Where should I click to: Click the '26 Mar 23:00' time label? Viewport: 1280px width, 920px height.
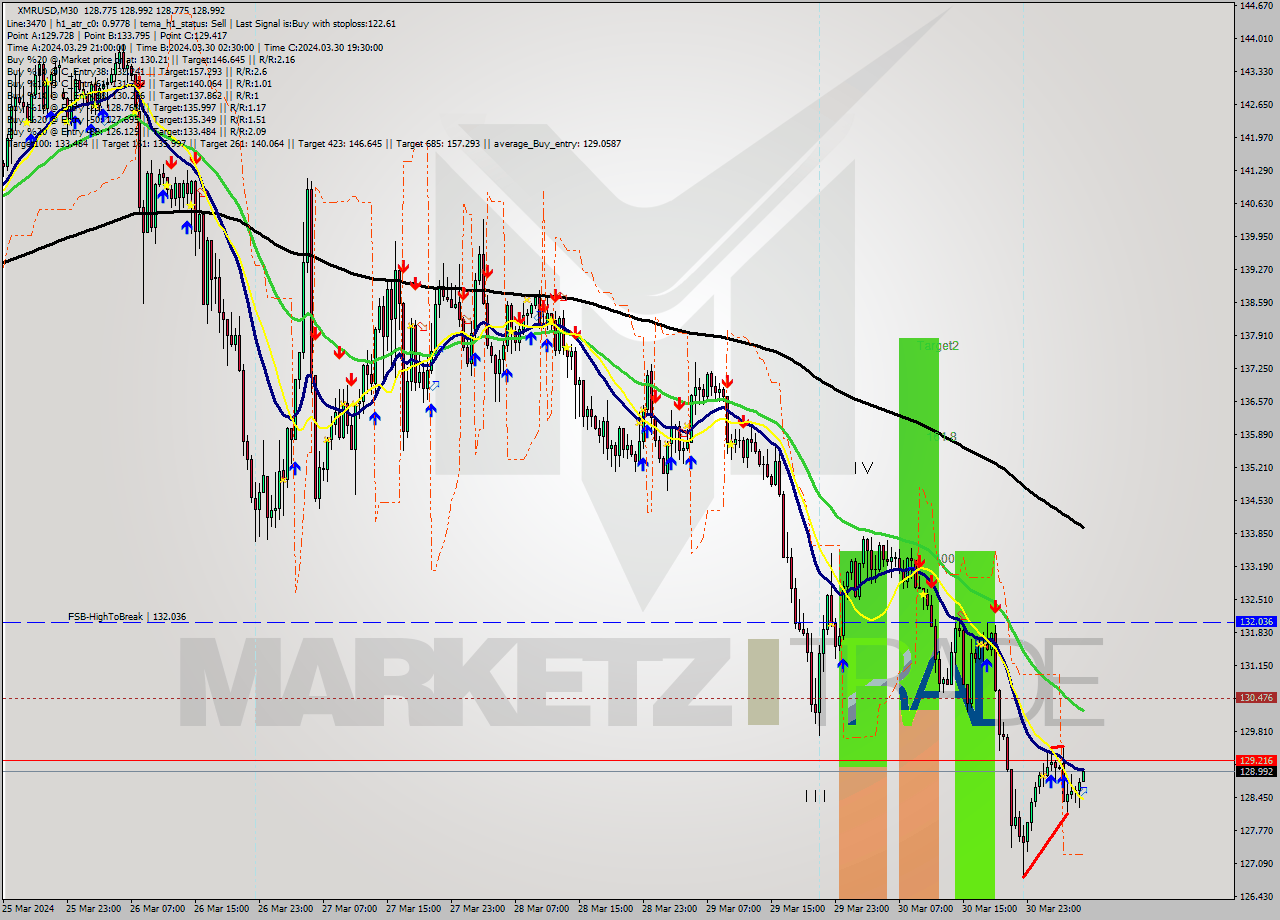coord(286,909)
